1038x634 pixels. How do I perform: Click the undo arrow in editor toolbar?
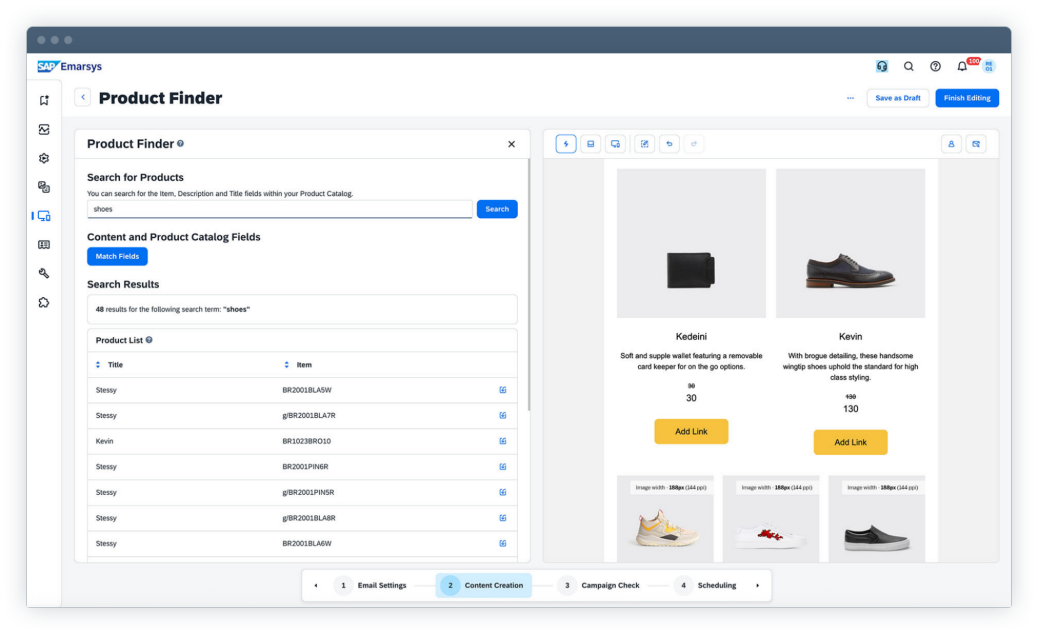point(670,144)
